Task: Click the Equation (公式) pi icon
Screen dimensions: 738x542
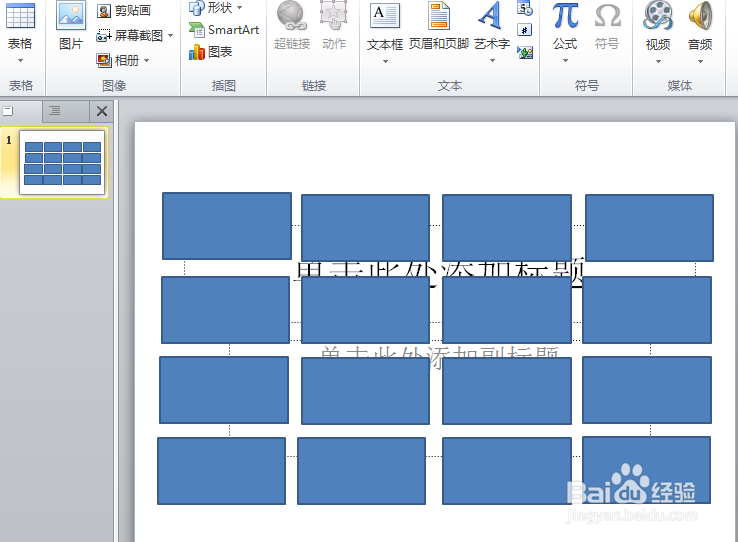Action: point(565,16)
